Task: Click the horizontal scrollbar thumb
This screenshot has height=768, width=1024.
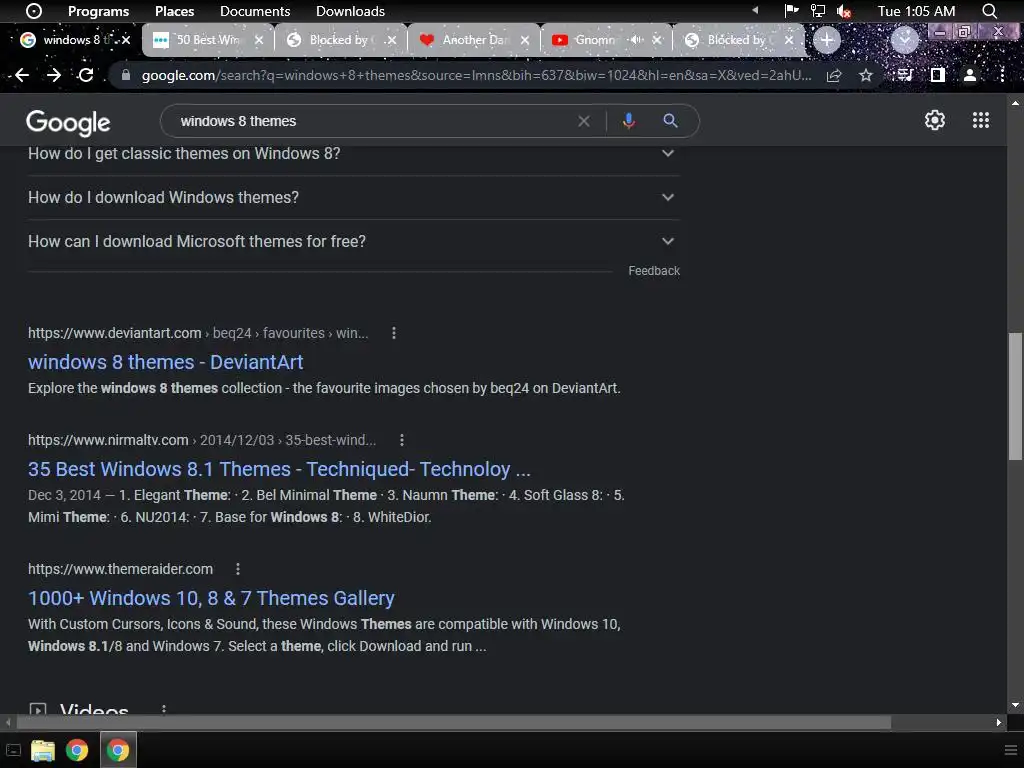Action: tap(454, 722)
